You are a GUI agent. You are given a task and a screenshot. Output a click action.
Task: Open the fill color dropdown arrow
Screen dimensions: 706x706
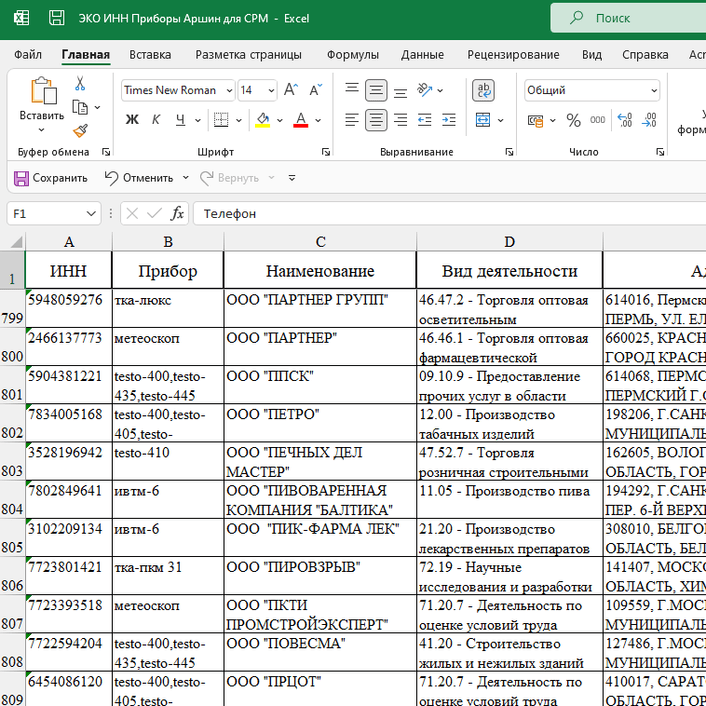click(280, 120)
